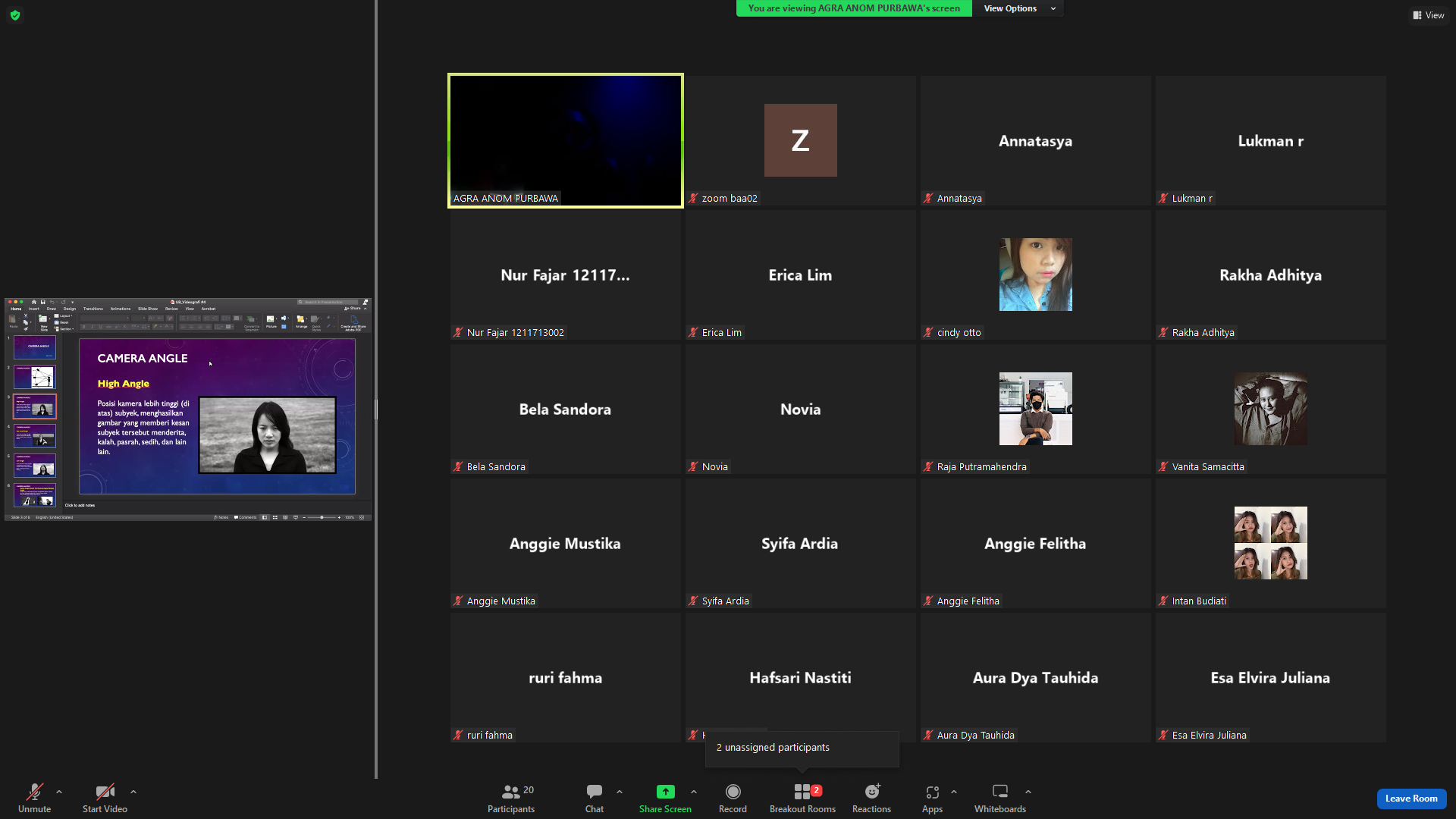Viewport: 1456px width, 819px height.
Task: Select the Slide Show tab in shared PowerPoint
Action: (148, 309)
